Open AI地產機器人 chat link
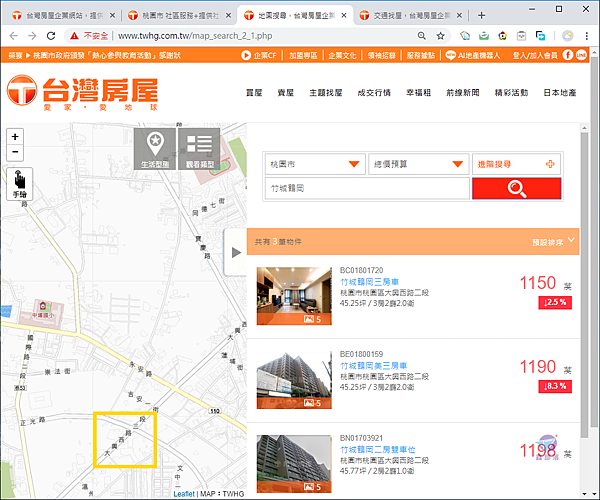Screen dimensions: 600x500 [473, 55]
